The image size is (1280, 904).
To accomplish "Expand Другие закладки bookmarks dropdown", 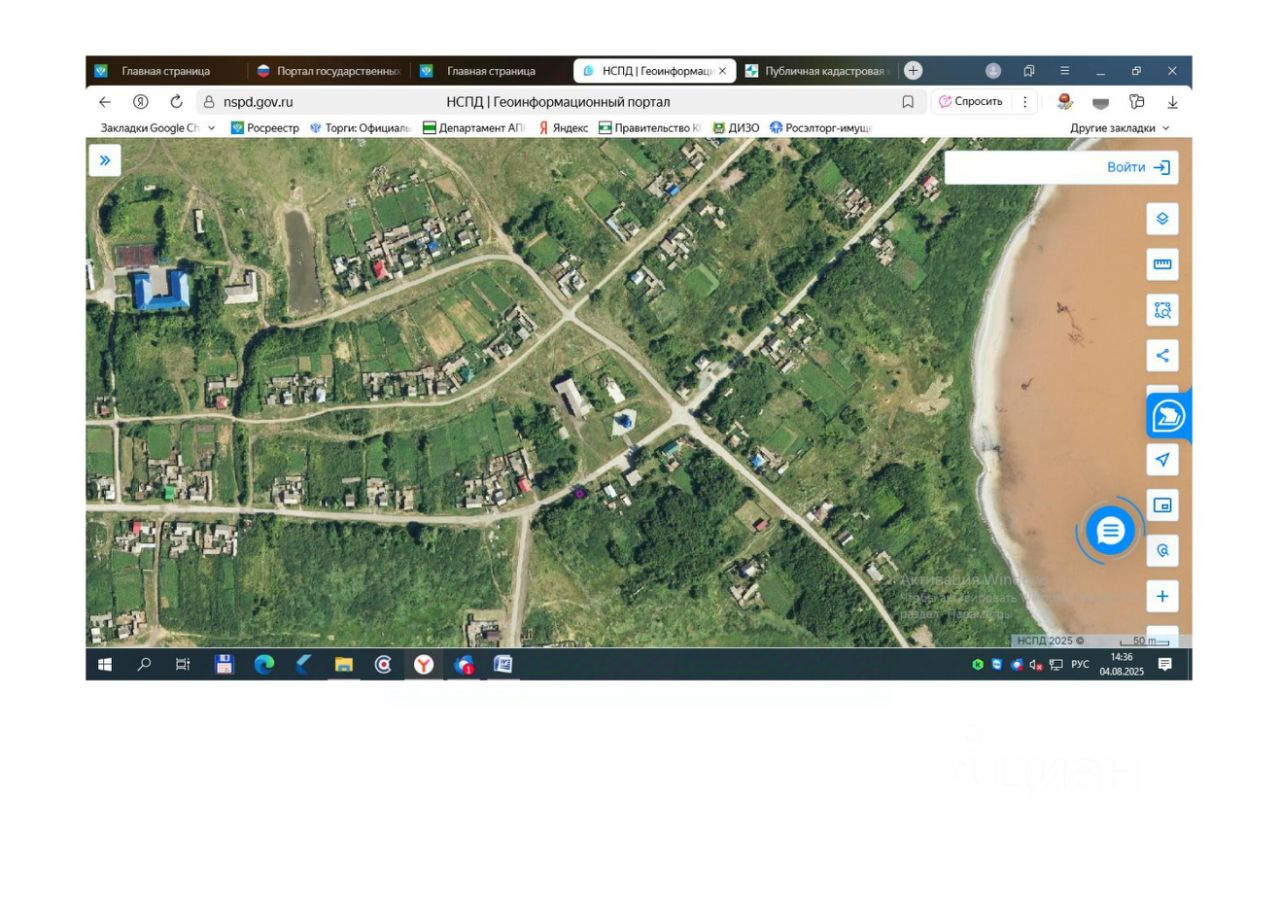I will (1119, 128).
